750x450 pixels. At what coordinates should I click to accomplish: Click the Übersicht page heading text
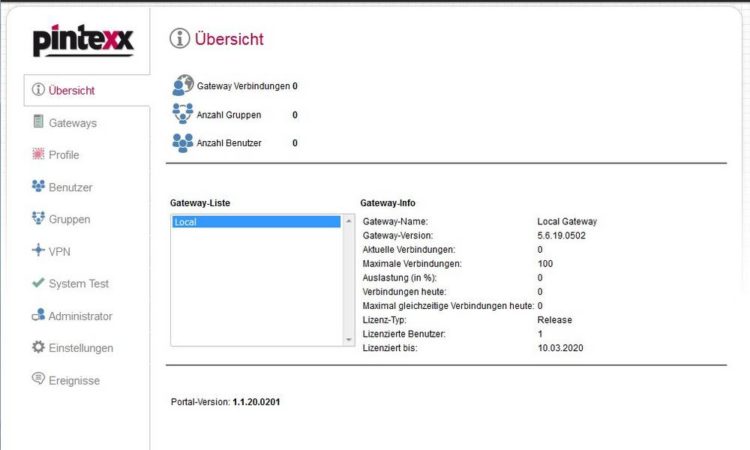(229, 39)
